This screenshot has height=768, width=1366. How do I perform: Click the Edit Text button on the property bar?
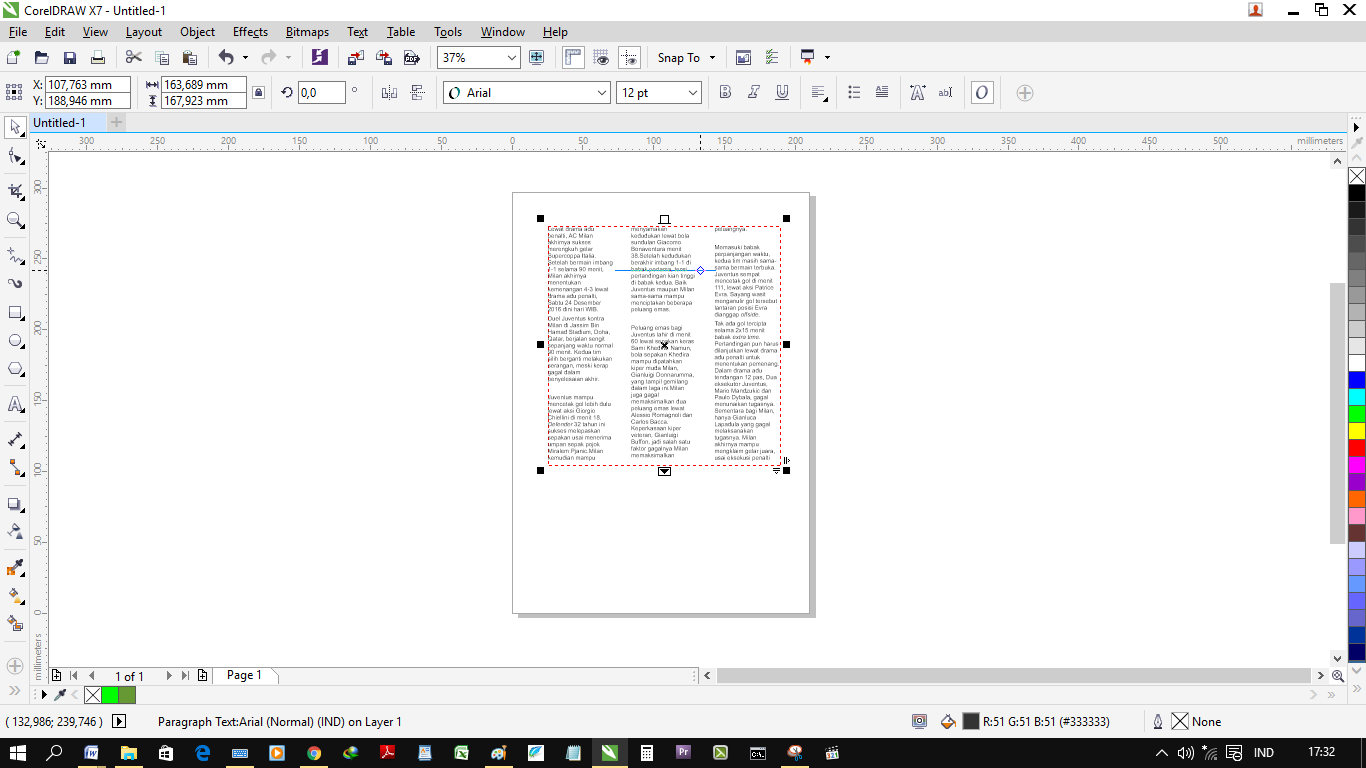click(945, 92)
